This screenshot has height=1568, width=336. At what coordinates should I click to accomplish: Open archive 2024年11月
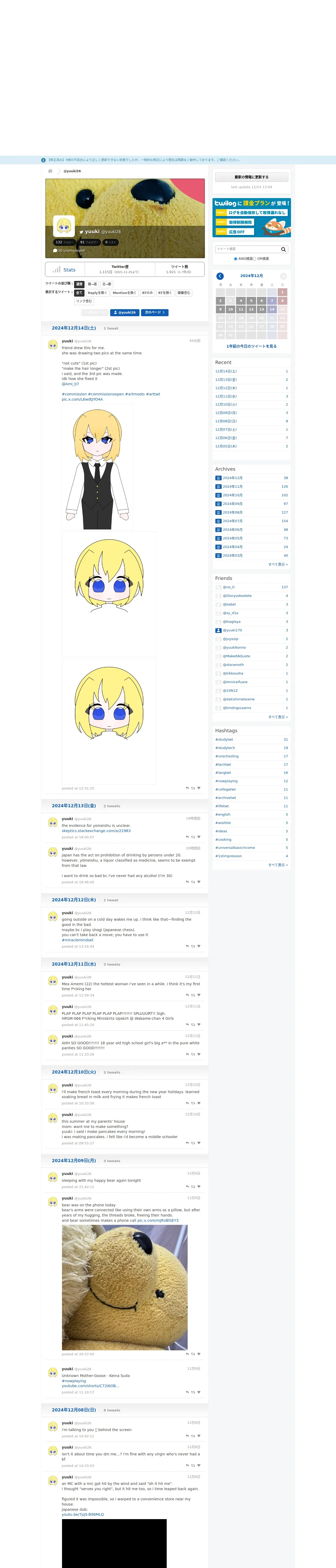coord(233,486)
